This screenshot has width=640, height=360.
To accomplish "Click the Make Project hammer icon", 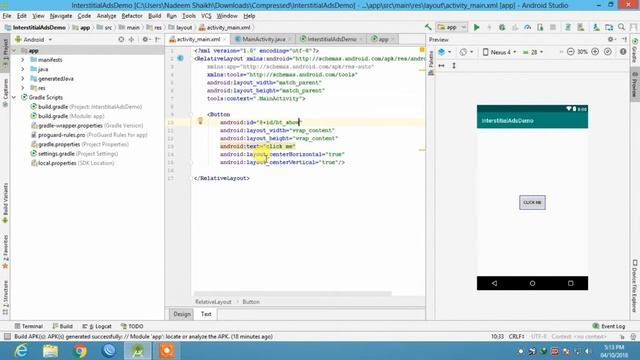I will coord(428,27).
